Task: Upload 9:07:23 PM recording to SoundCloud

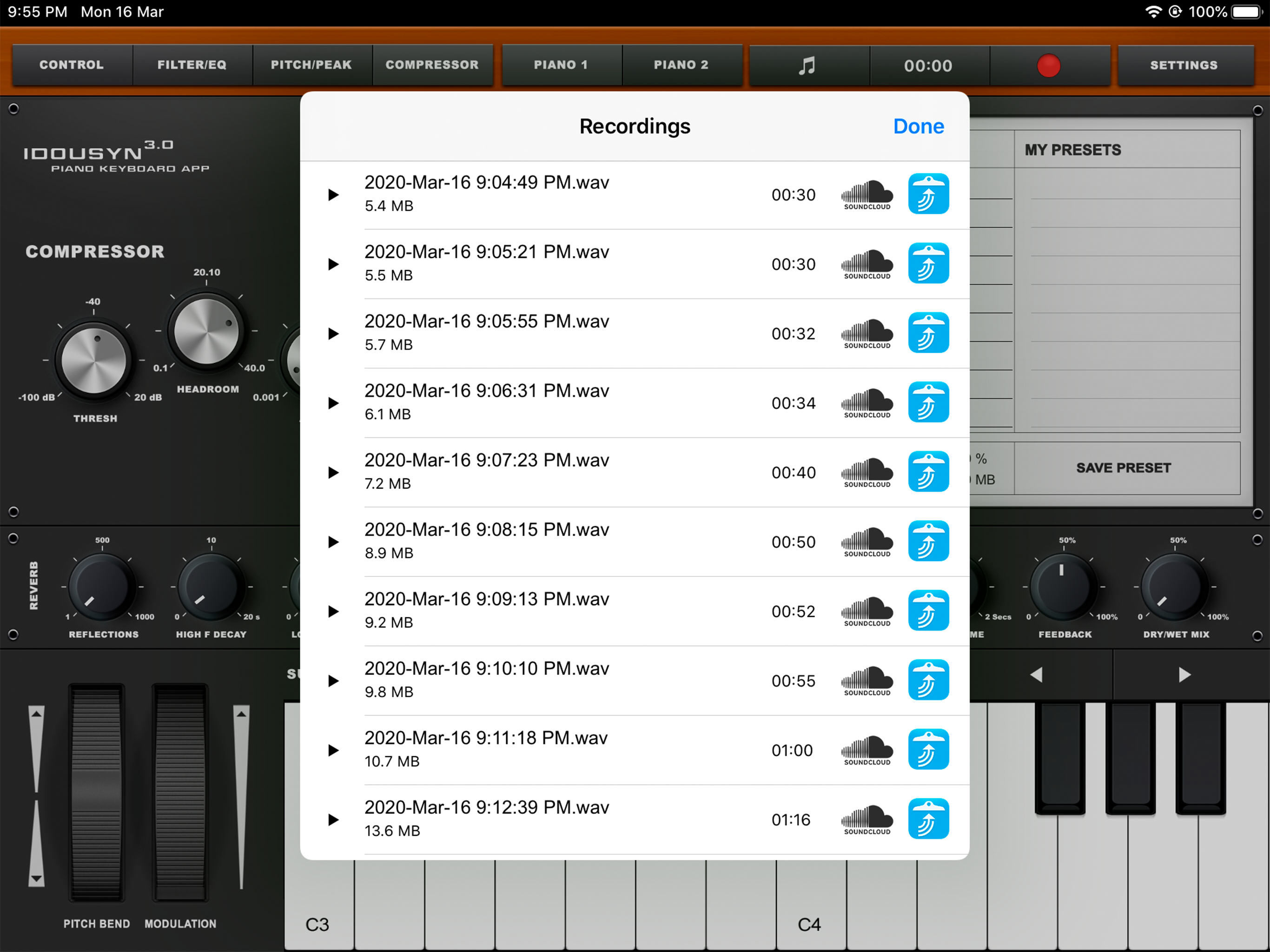Action: [867, 473]
